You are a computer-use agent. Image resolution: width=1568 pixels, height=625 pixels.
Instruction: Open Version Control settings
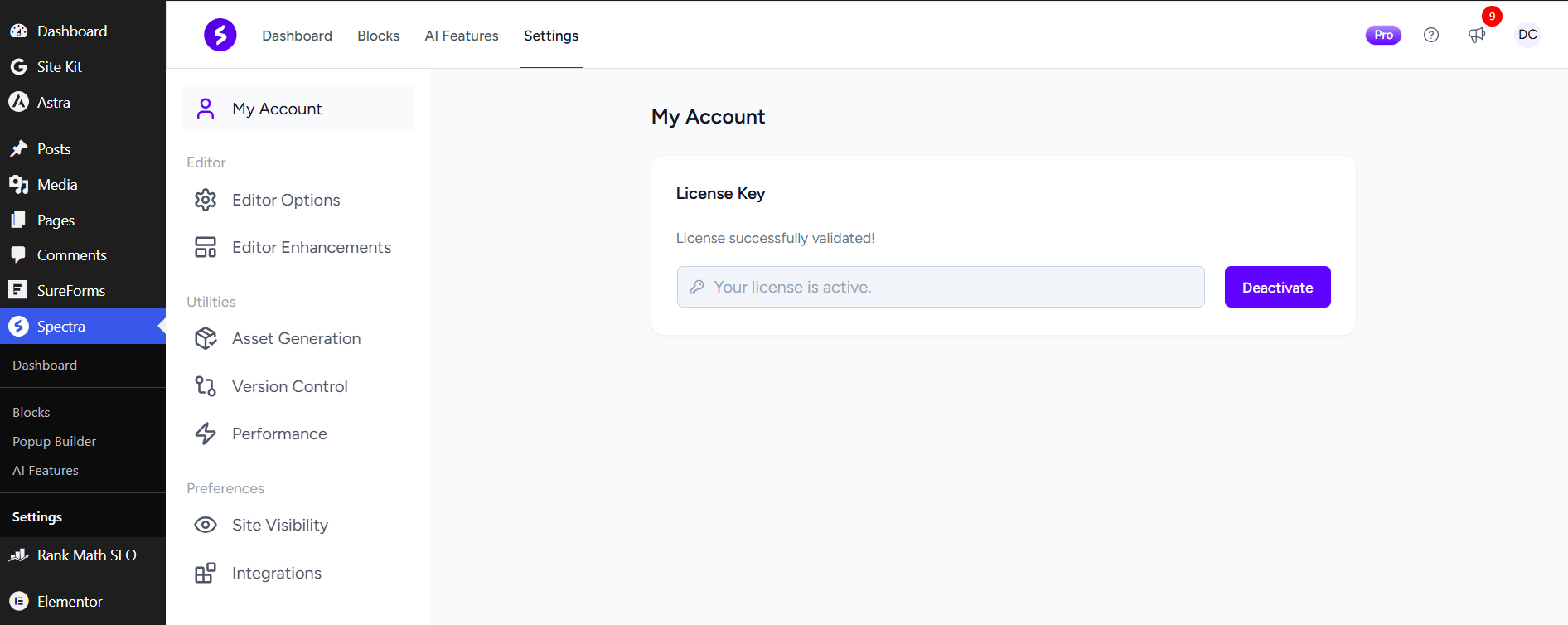pyautogui.click(x=289, y=386)
